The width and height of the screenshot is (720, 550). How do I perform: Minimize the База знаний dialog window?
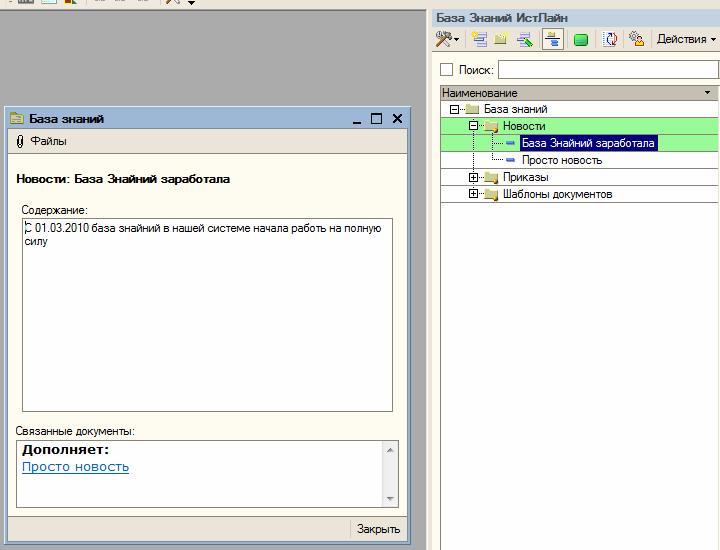[357, 120]
